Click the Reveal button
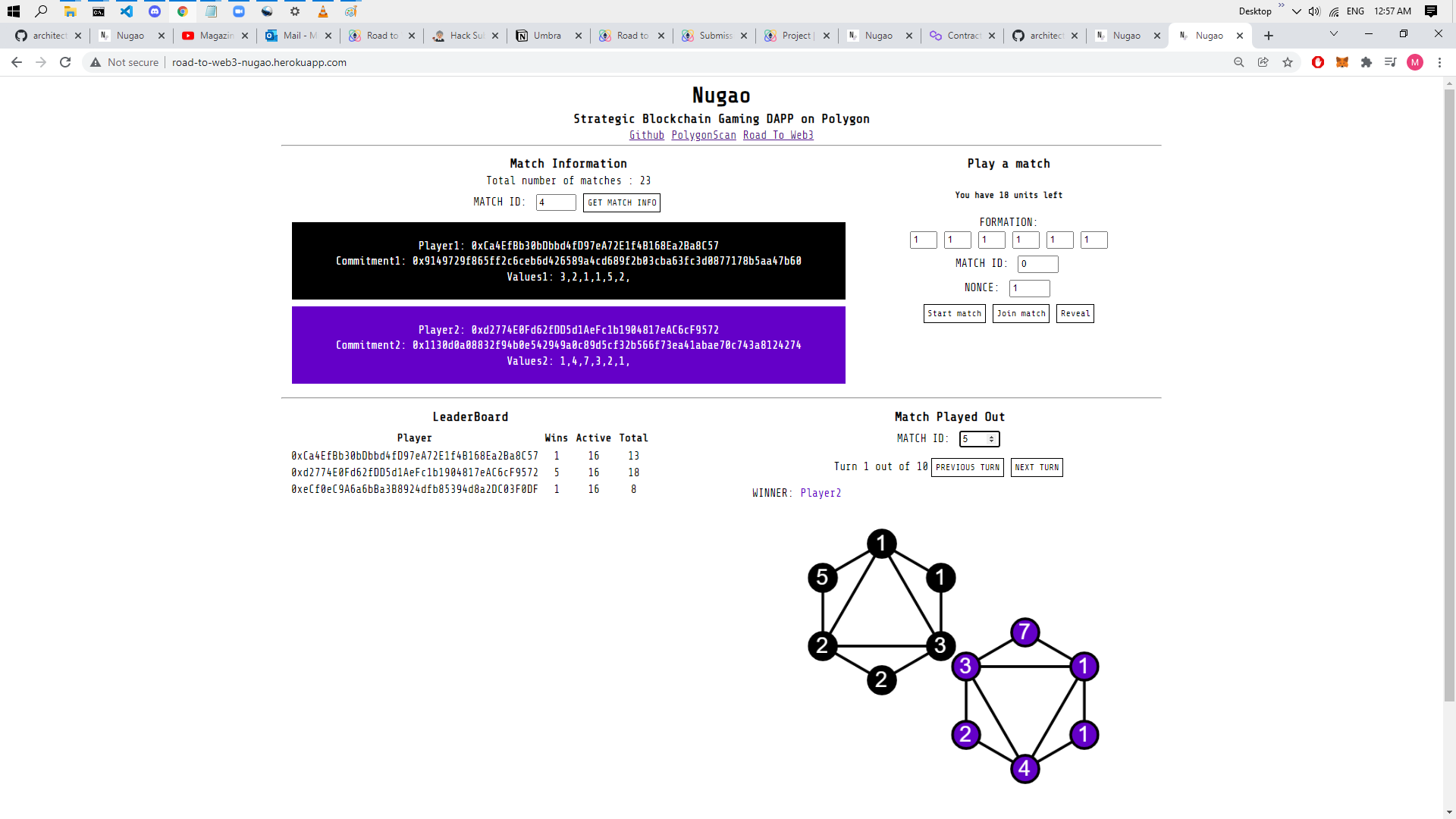 (1075, 313)
